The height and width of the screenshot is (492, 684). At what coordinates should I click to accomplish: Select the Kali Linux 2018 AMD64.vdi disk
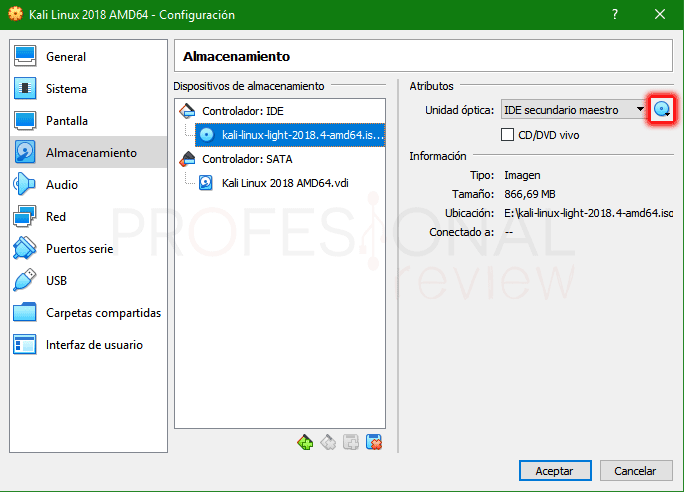285,183
